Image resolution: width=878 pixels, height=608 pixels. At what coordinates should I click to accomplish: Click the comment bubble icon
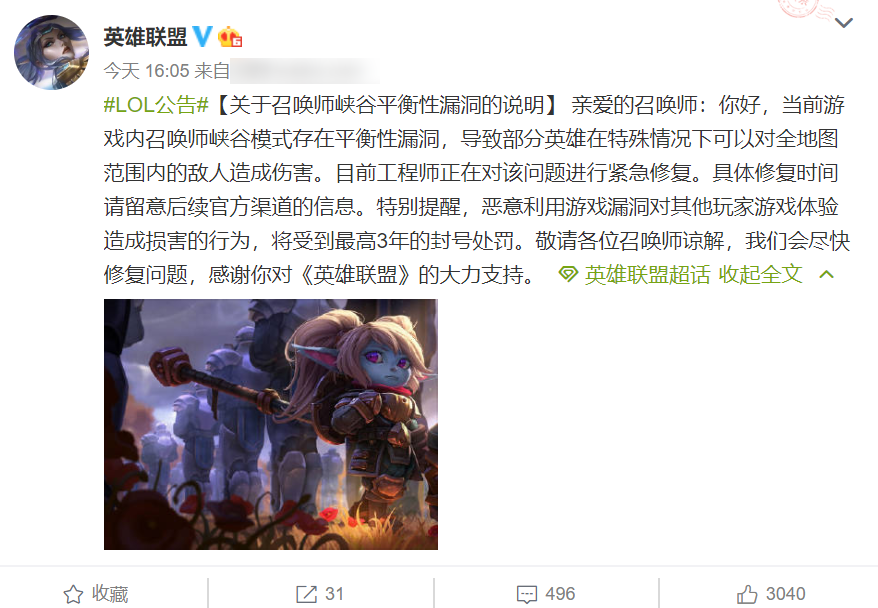tap(527, 594)
